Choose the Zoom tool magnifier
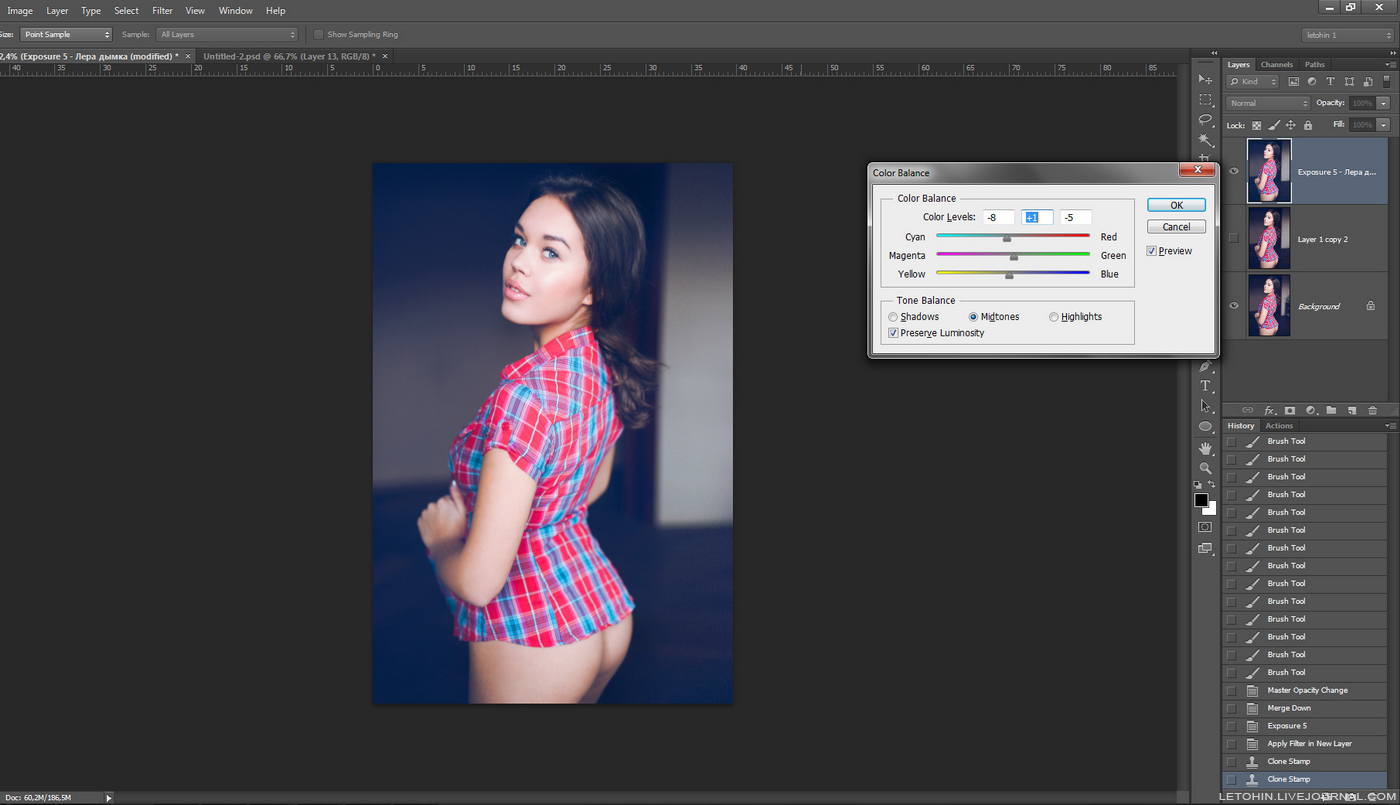The image size is (1400, 805). pyautogui.click(x=1205, y=468)
